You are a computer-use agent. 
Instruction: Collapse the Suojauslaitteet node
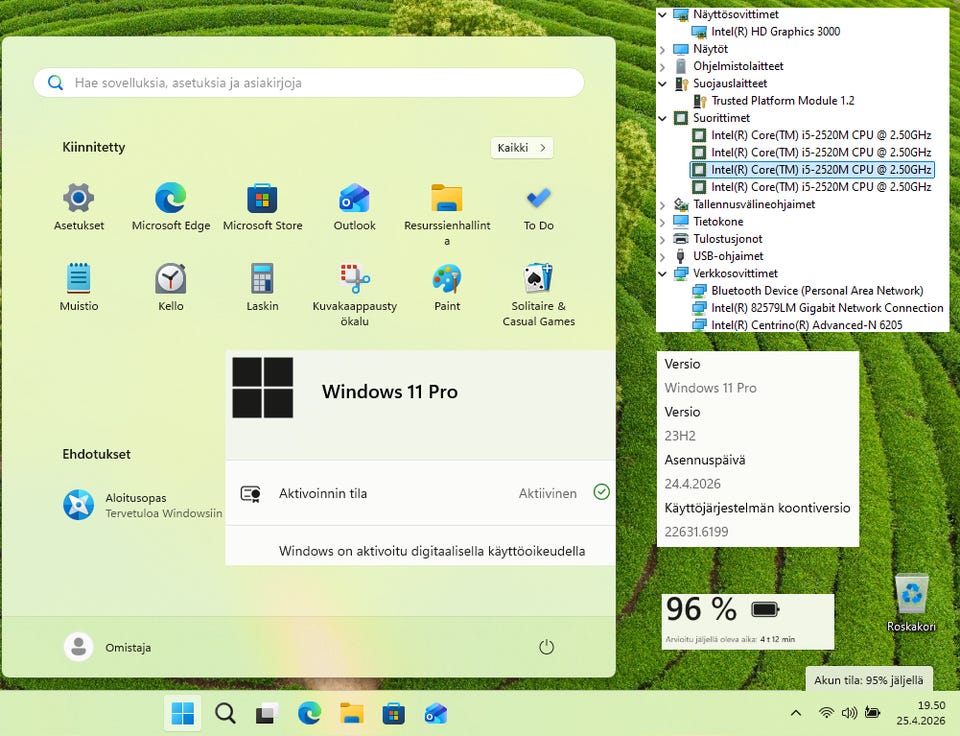click(662, 84)
